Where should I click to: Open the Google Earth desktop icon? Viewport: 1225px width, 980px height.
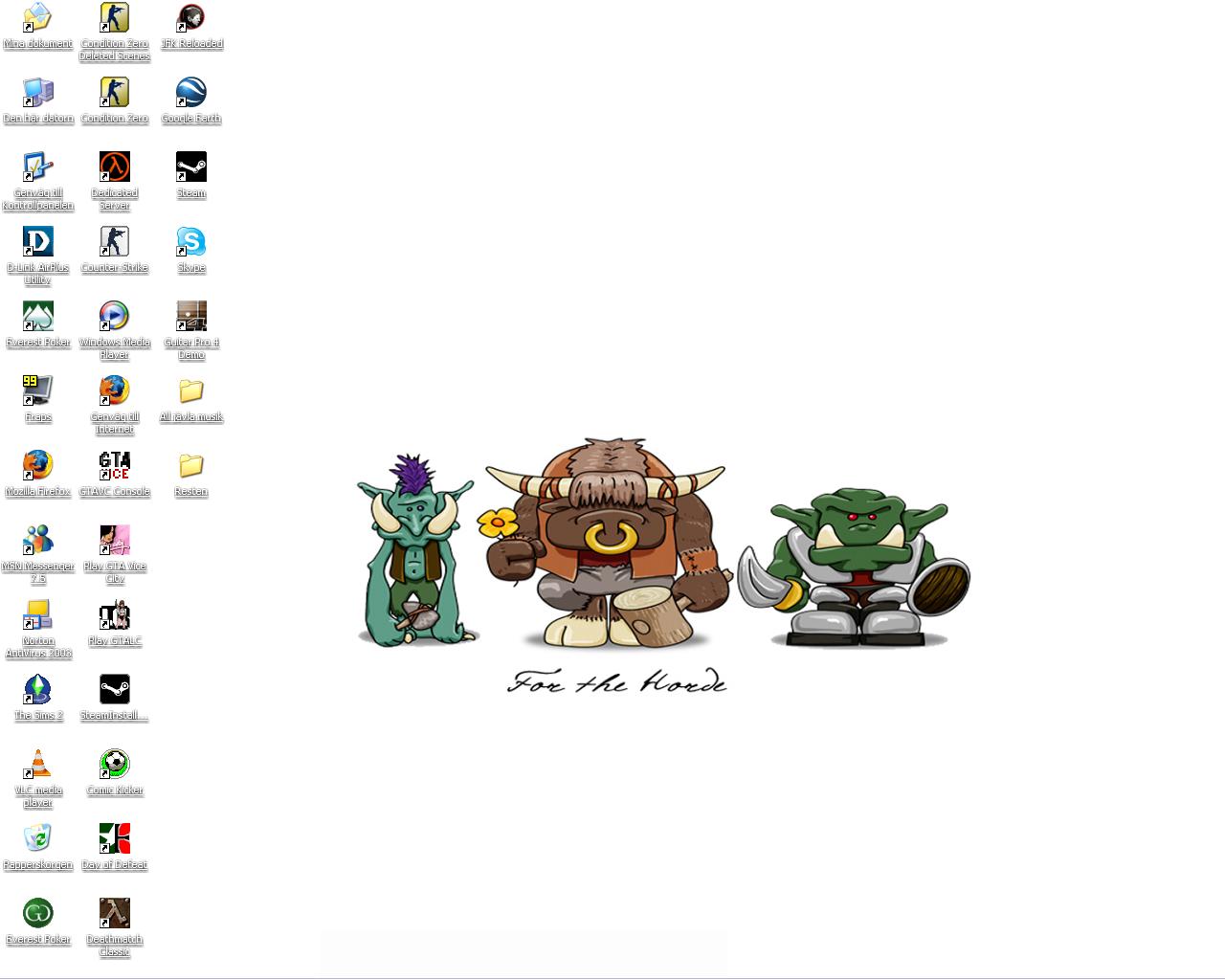tap(191, 92)
